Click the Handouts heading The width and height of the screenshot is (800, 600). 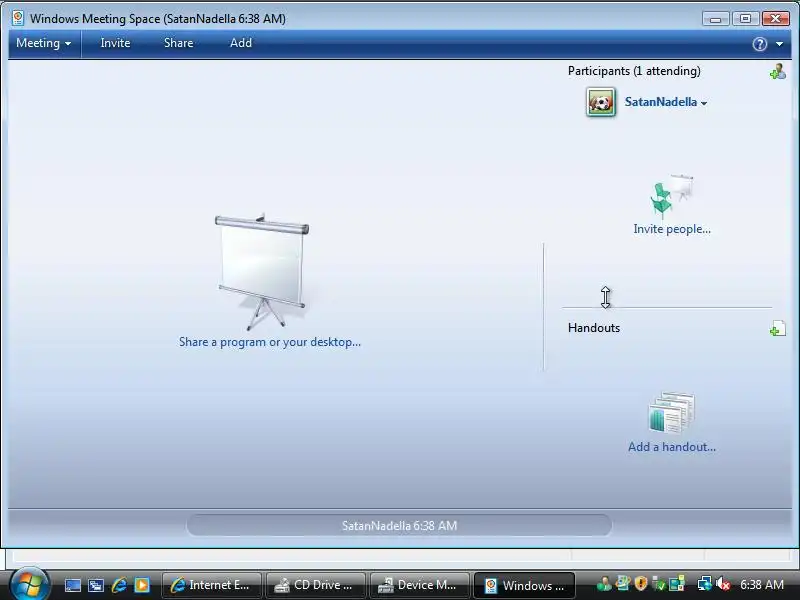[594, 328]
